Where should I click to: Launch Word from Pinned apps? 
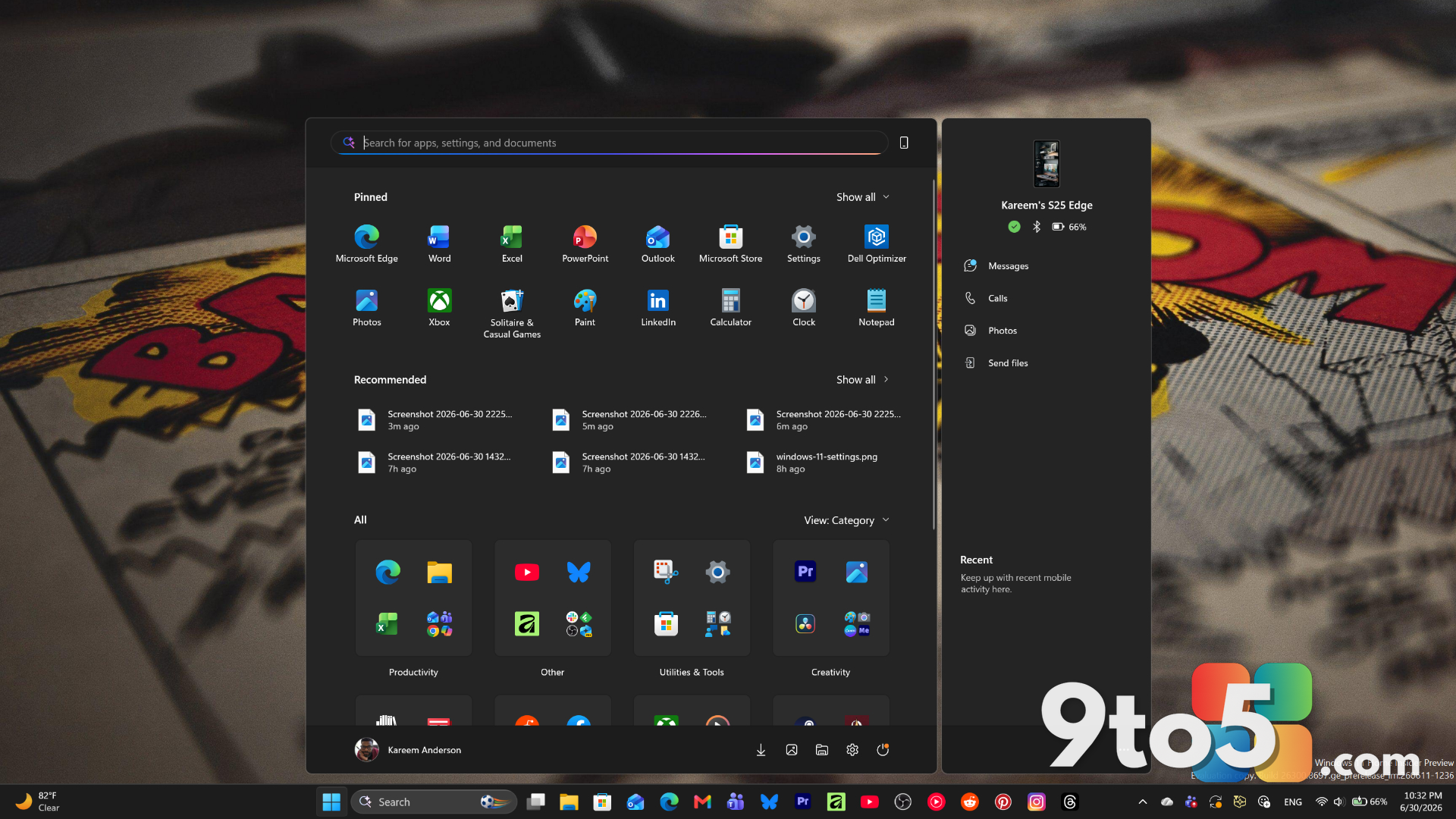439,244
